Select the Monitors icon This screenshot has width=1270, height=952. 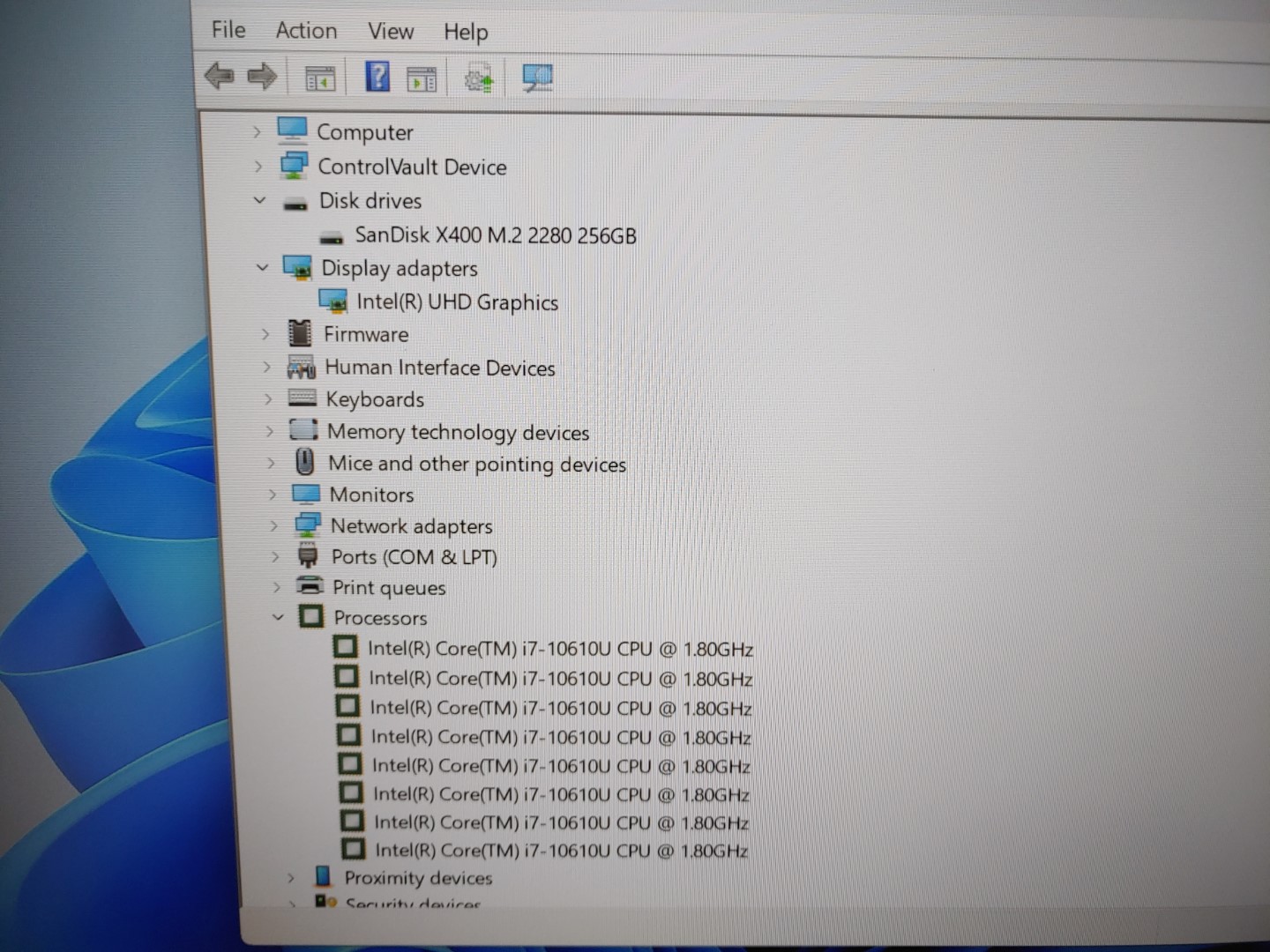point(306,494)
